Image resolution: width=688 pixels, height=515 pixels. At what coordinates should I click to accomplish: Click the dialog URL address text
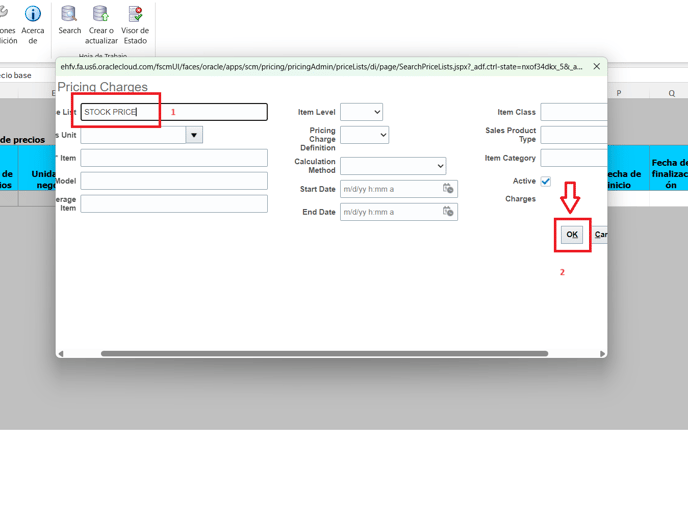pyautogui.click(x=321, y=67)
